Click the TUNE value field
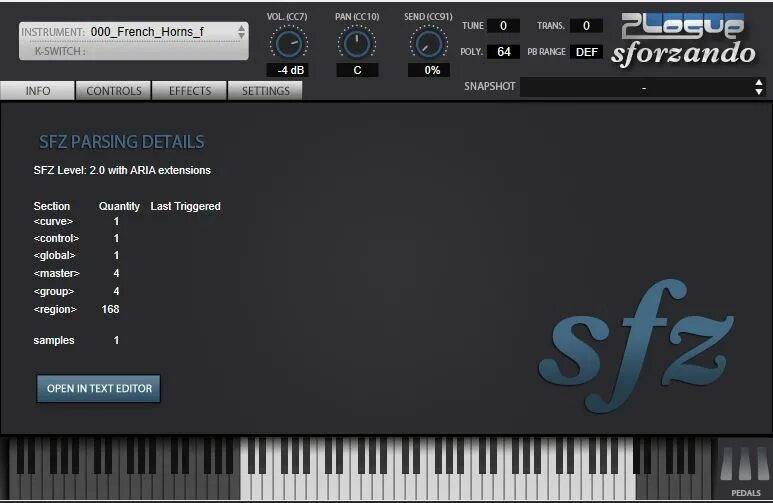Screen dimensions: 773x503 pos(503,26)
